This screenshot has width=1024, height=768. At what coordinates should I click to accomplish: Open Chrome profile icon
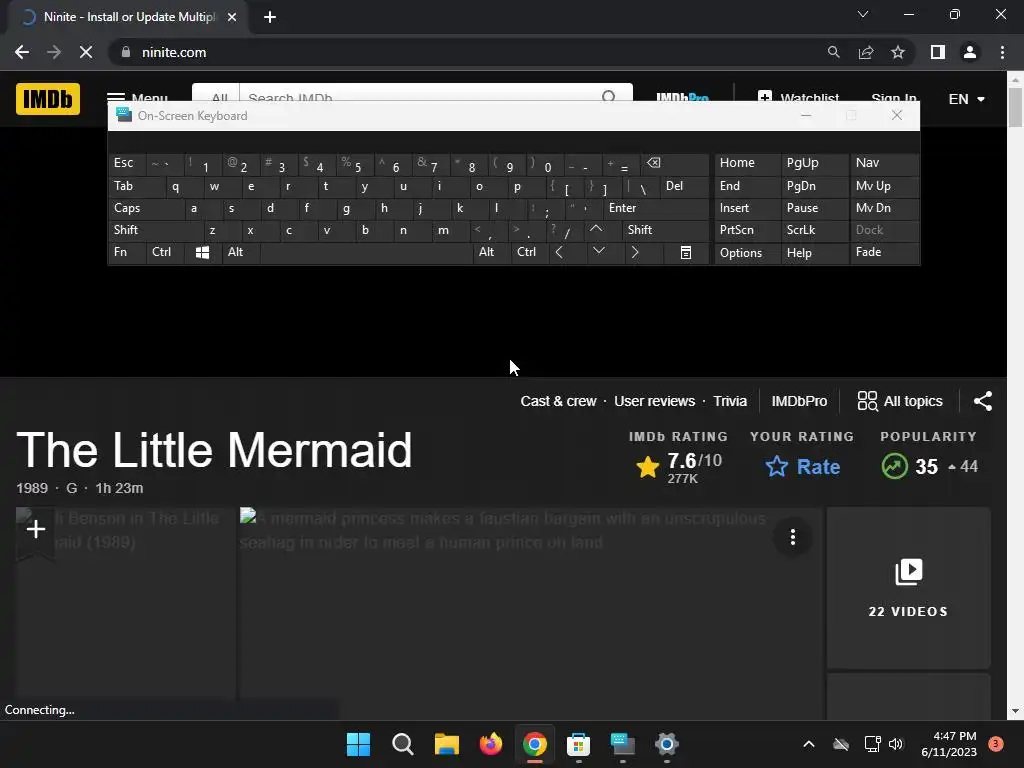(x=970, y=52)
